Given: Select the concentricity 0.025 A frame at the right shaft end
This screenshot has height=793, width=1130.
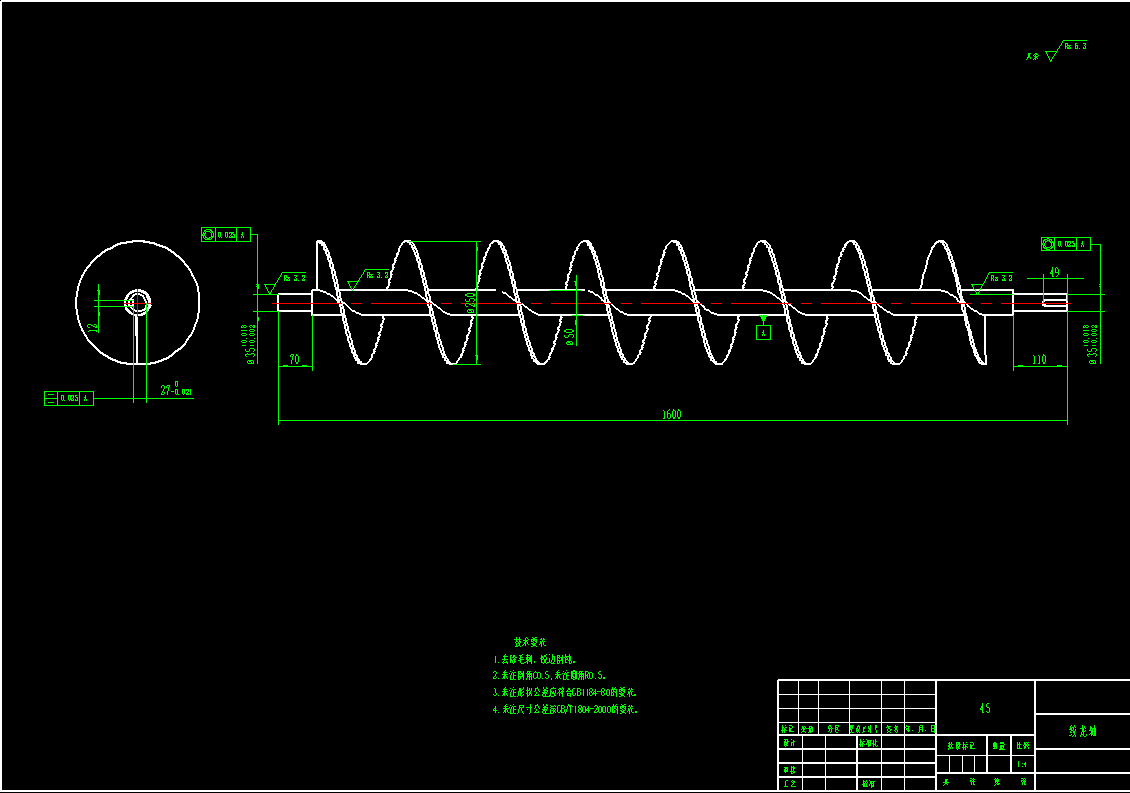Looking at the screenshot, I should click(x=1065, y=244).
